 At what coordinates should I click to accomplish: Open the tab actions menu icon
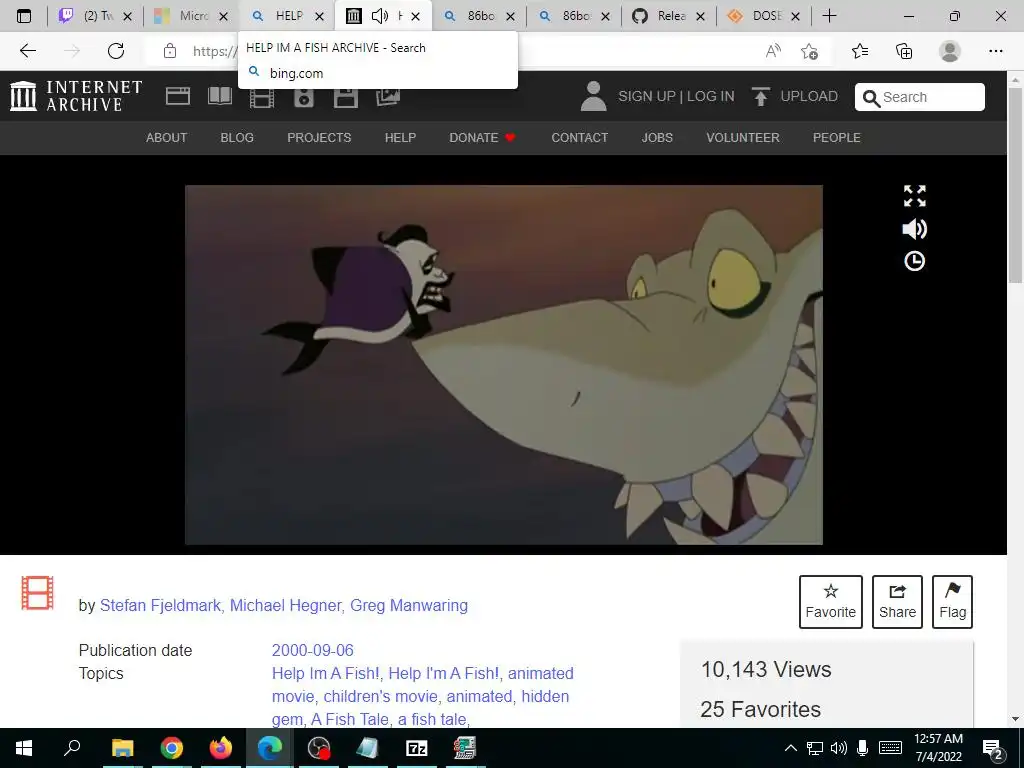click(x=24, y=16)
